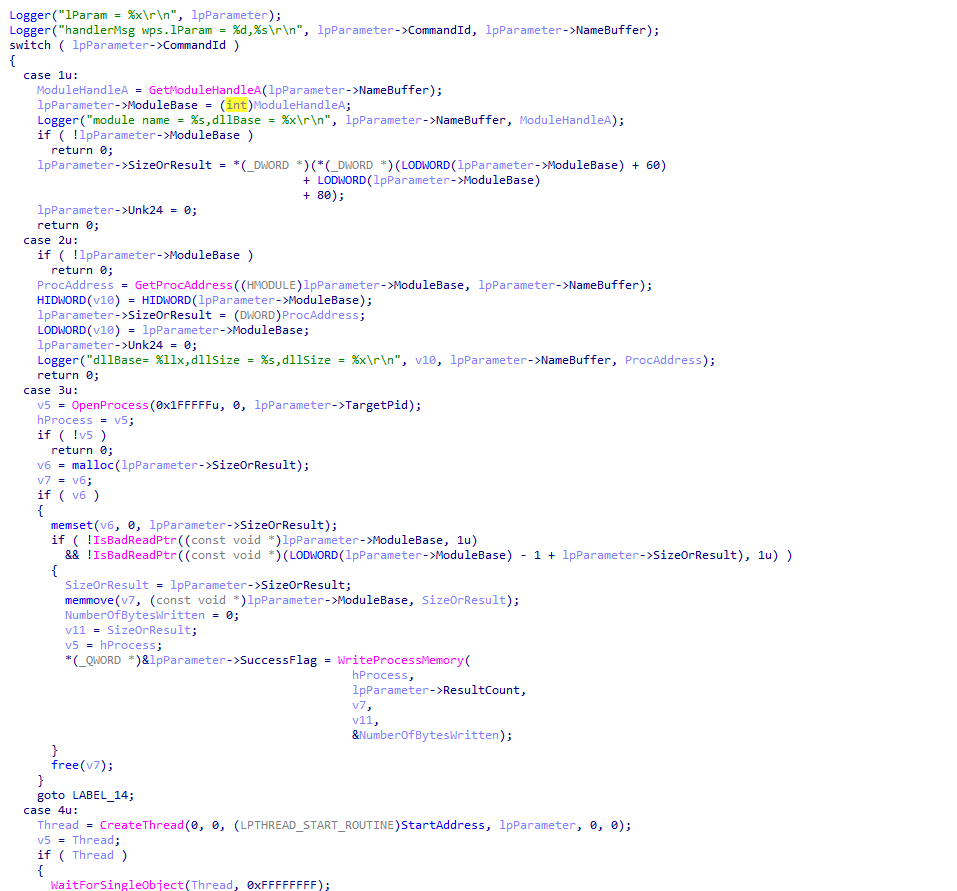Click the highlighted int cast
This screenshot has height=891, width=957.
coord(237,105)
